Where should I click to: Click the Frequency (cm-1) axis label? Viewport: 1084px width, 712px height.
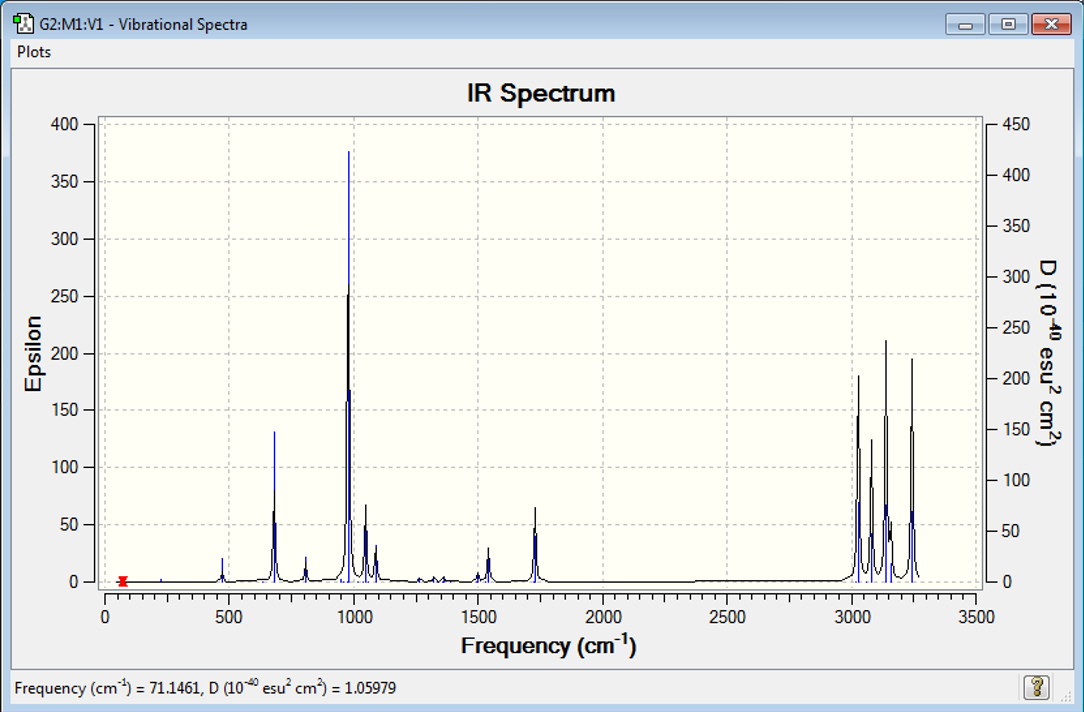(x=548, y=645)
